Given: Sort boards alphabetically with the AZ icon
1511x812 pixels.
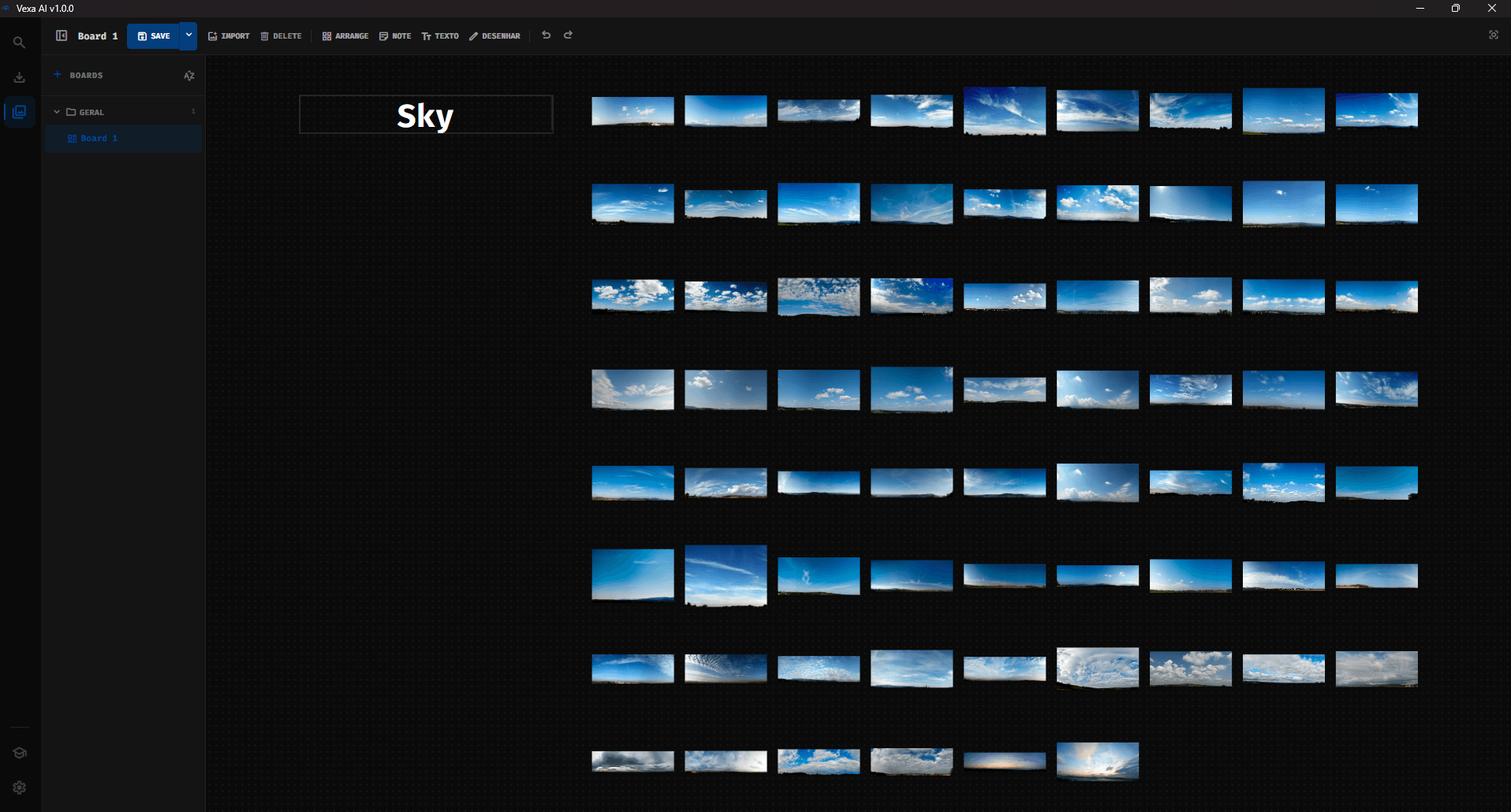Looking at the screenshot, I should 189,76.
